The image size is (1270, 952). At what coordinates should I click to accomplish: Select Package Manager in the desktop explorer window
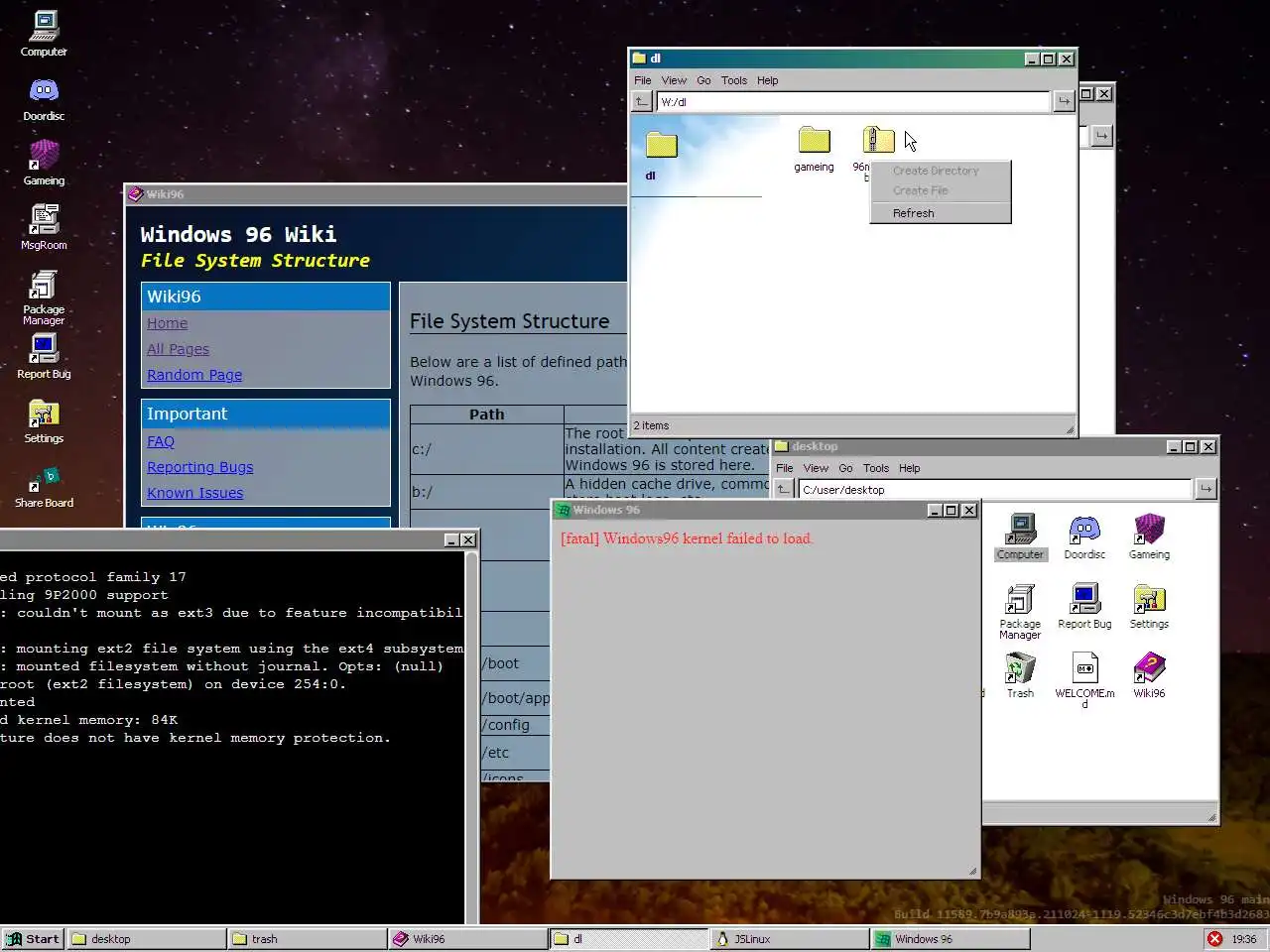point(1020,612)
